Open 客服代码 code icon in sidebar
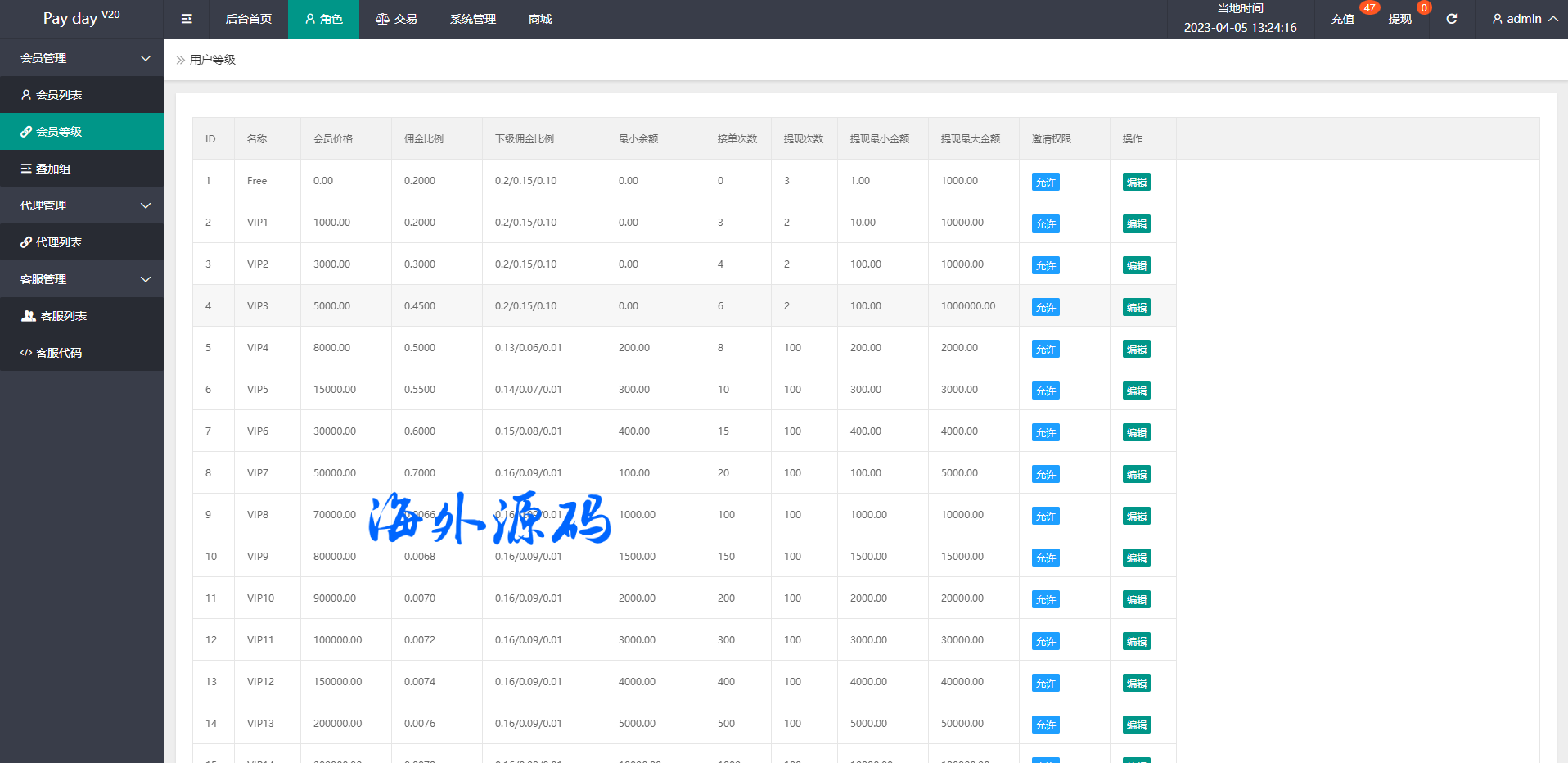This screenshot has width=1568, height=763. [x=26, y=353]
